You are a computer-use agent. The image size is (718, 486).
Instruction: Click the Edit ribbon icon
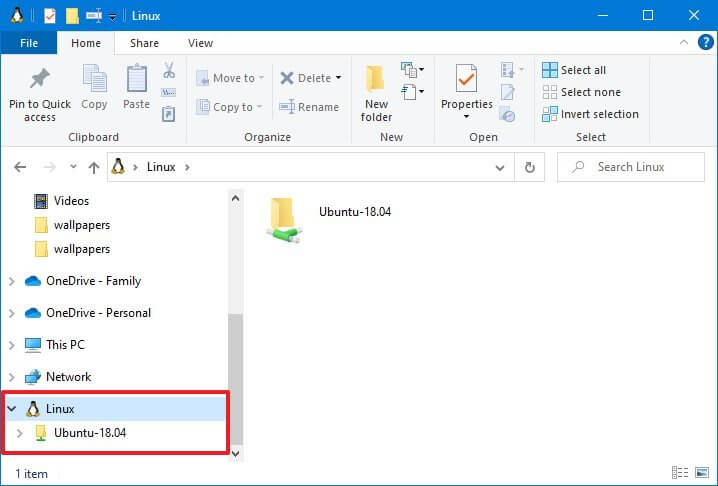(508, 92)
